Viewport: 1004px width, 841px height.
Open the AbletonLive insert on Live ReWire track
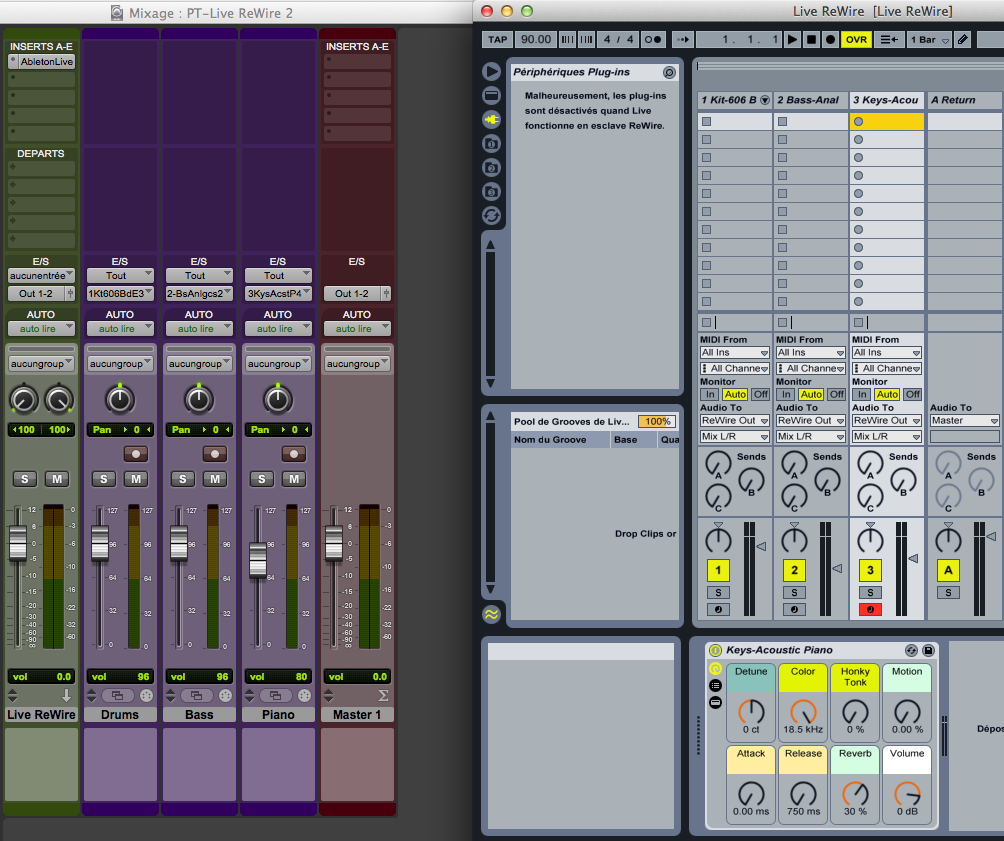[42, 62]
